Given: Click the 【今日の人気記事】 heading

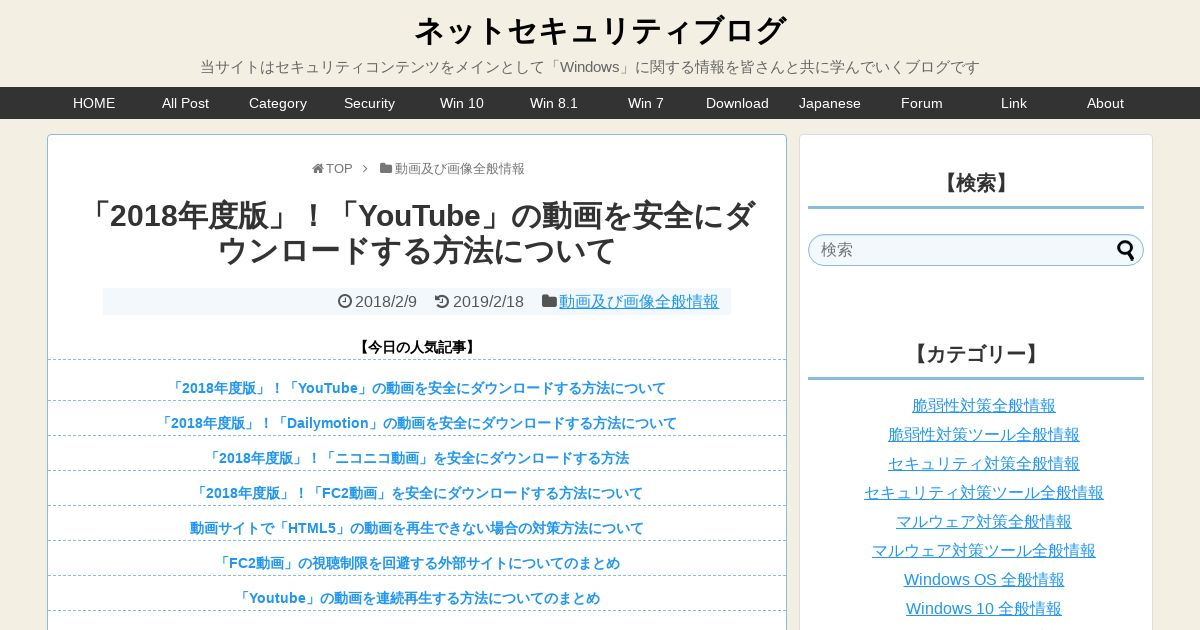Looking at the screenshot, I should [417, 347].
